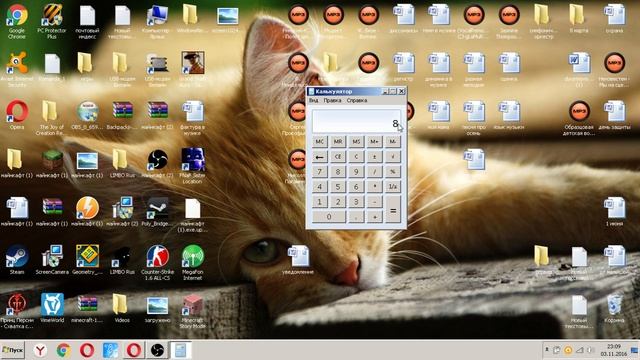Click calculator digit 5 button
The height and width of the screenshot is (360, 640).
click(338, 187)
